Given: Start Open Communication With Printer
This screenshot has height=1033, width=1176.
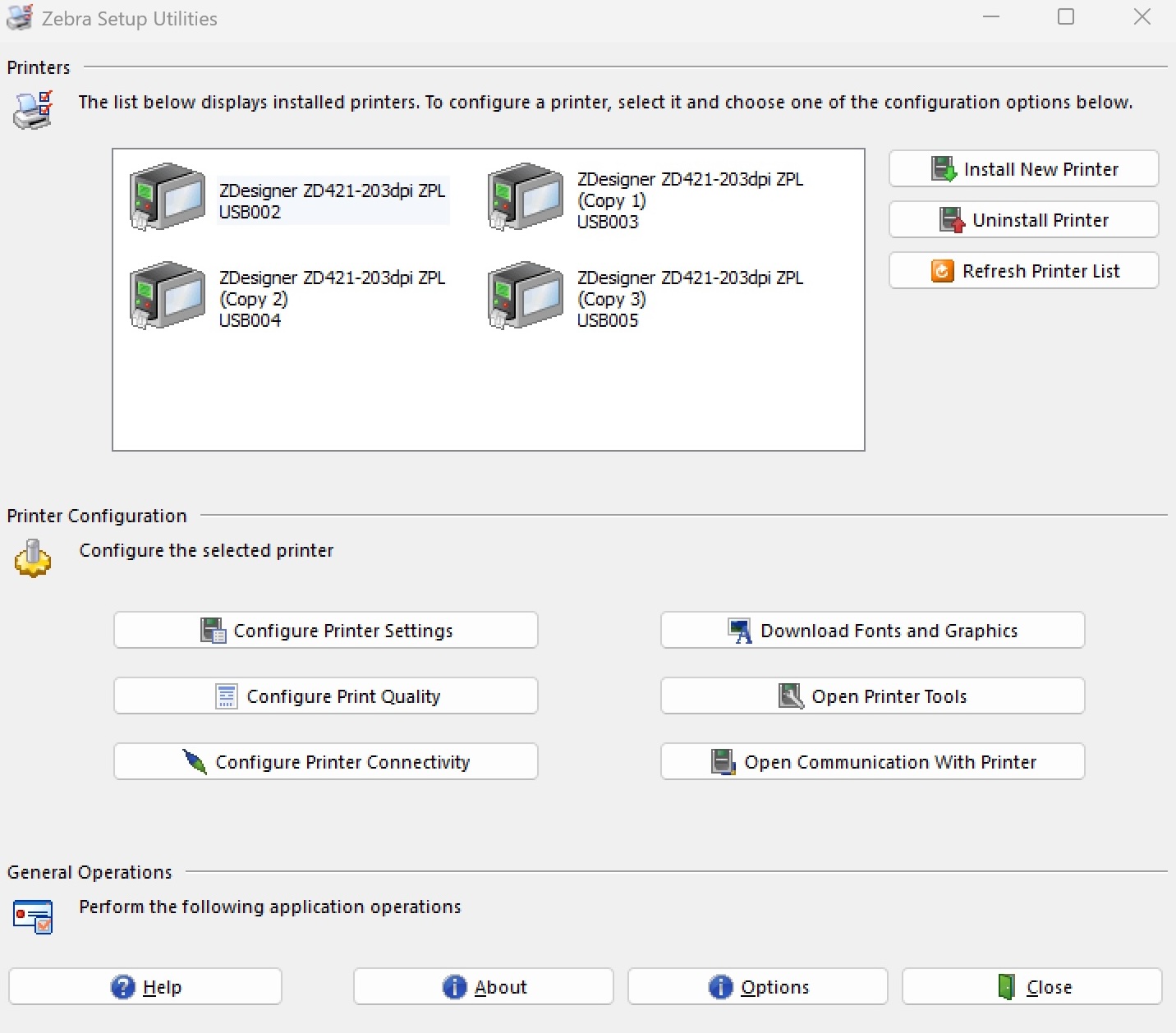Looking at the screenshot, I should click(872, 762).
